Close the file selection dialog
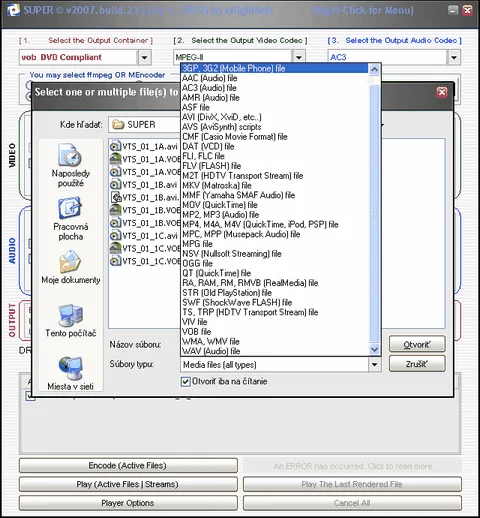 (x=442, y=92)
